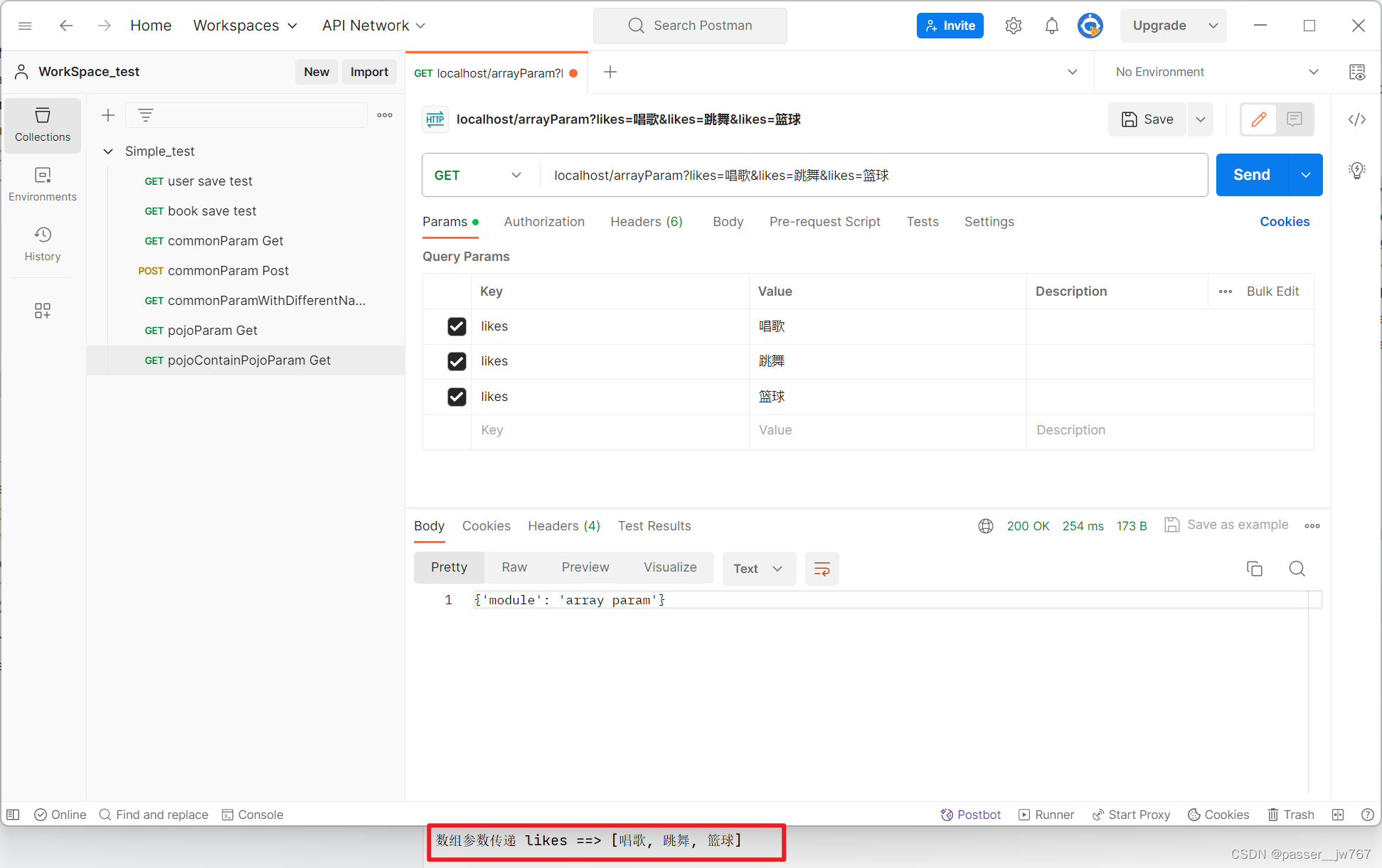This screenshot has width=1382, height=868.
Task: Switch to Authorization tab
Action: tap(544, 222)
